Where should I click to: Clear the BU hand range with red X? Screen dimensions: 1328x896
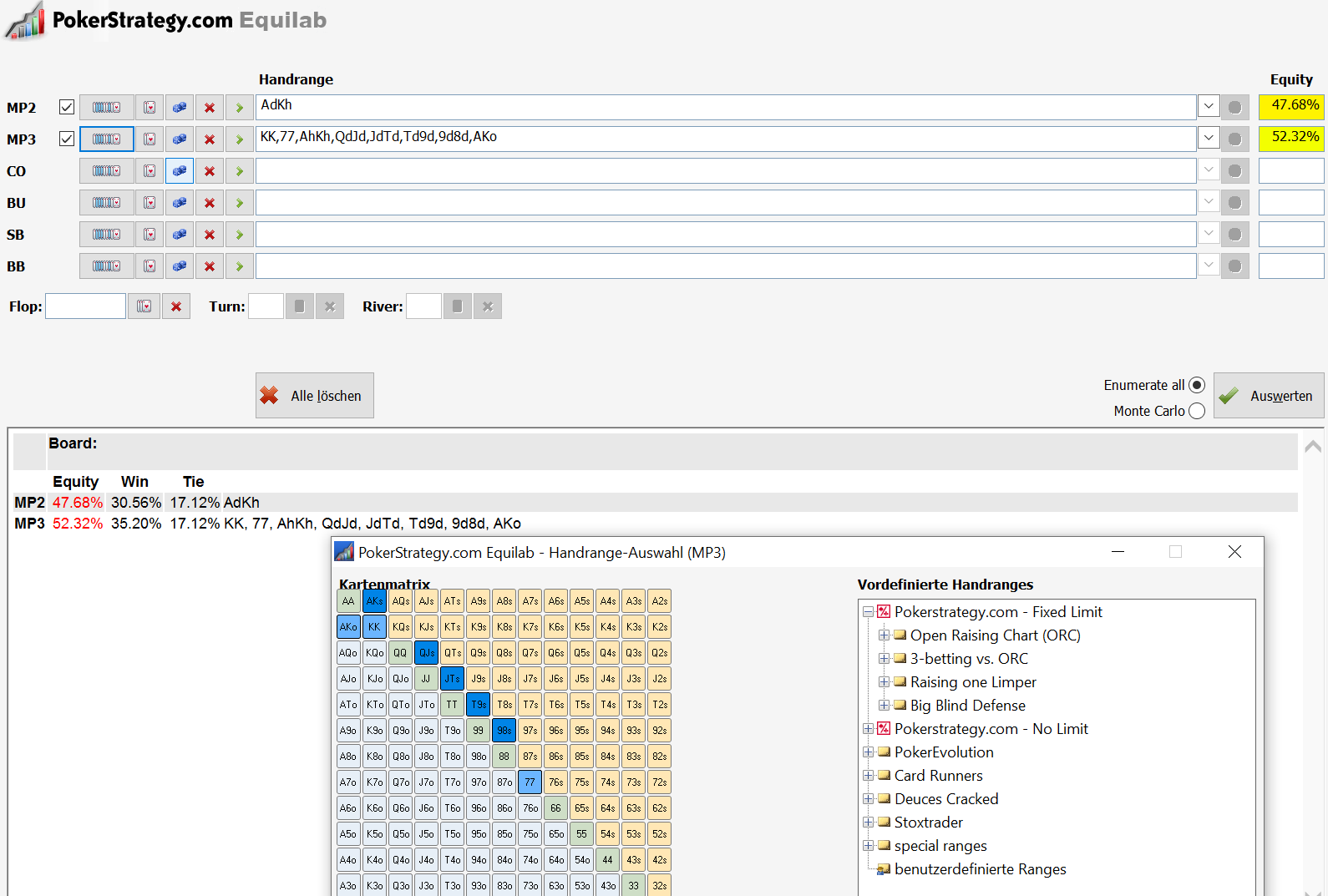click(210, 203)
